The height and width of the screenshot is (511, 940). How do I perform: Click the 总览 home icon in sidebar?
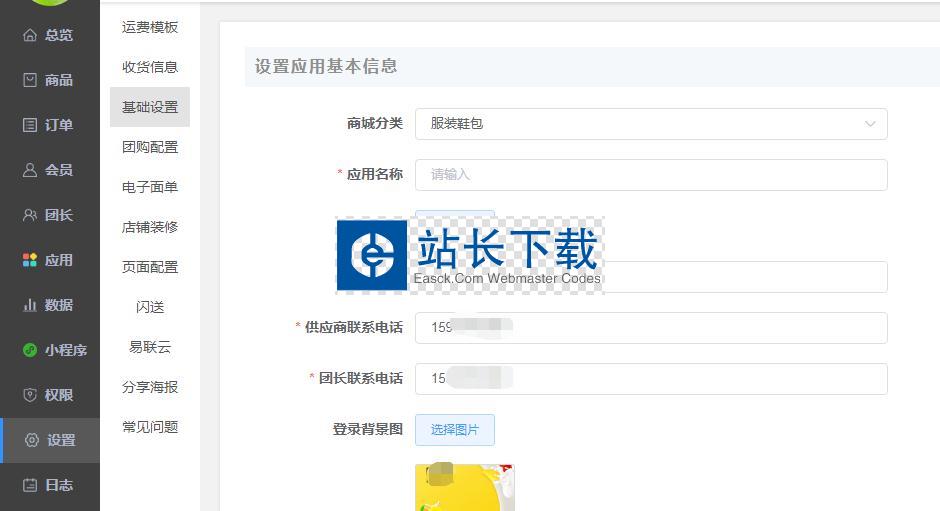point(30,35)
